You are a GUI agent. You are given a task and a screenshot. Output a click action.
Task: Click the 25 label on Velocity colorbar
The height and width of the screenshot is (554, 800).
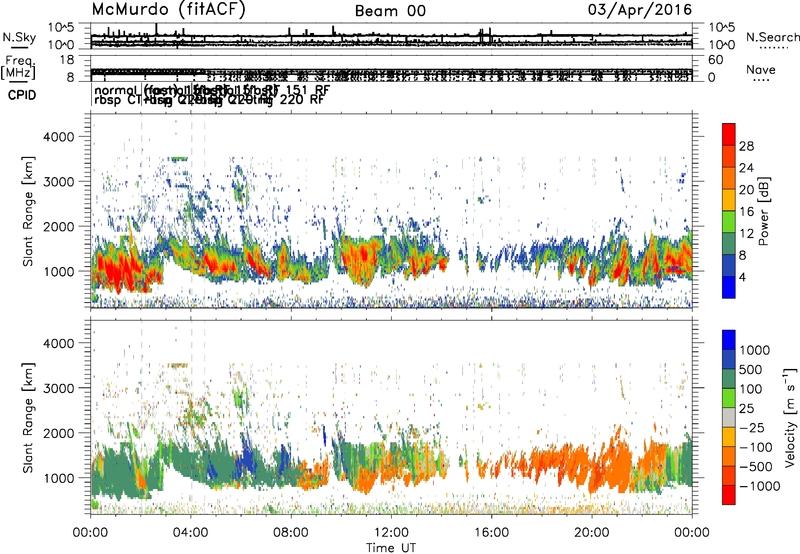tap(747, 409)
